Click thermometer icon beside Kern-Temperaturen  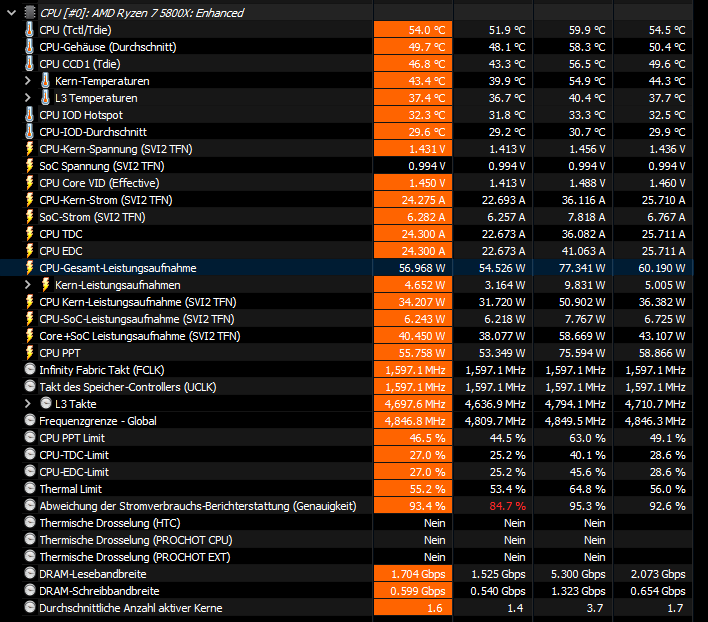(x=45, y=81)
